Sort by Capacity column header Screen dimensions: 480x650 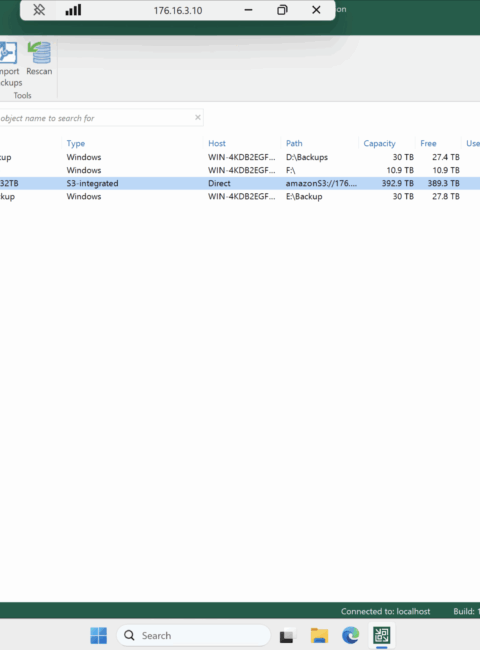(379, 143)
